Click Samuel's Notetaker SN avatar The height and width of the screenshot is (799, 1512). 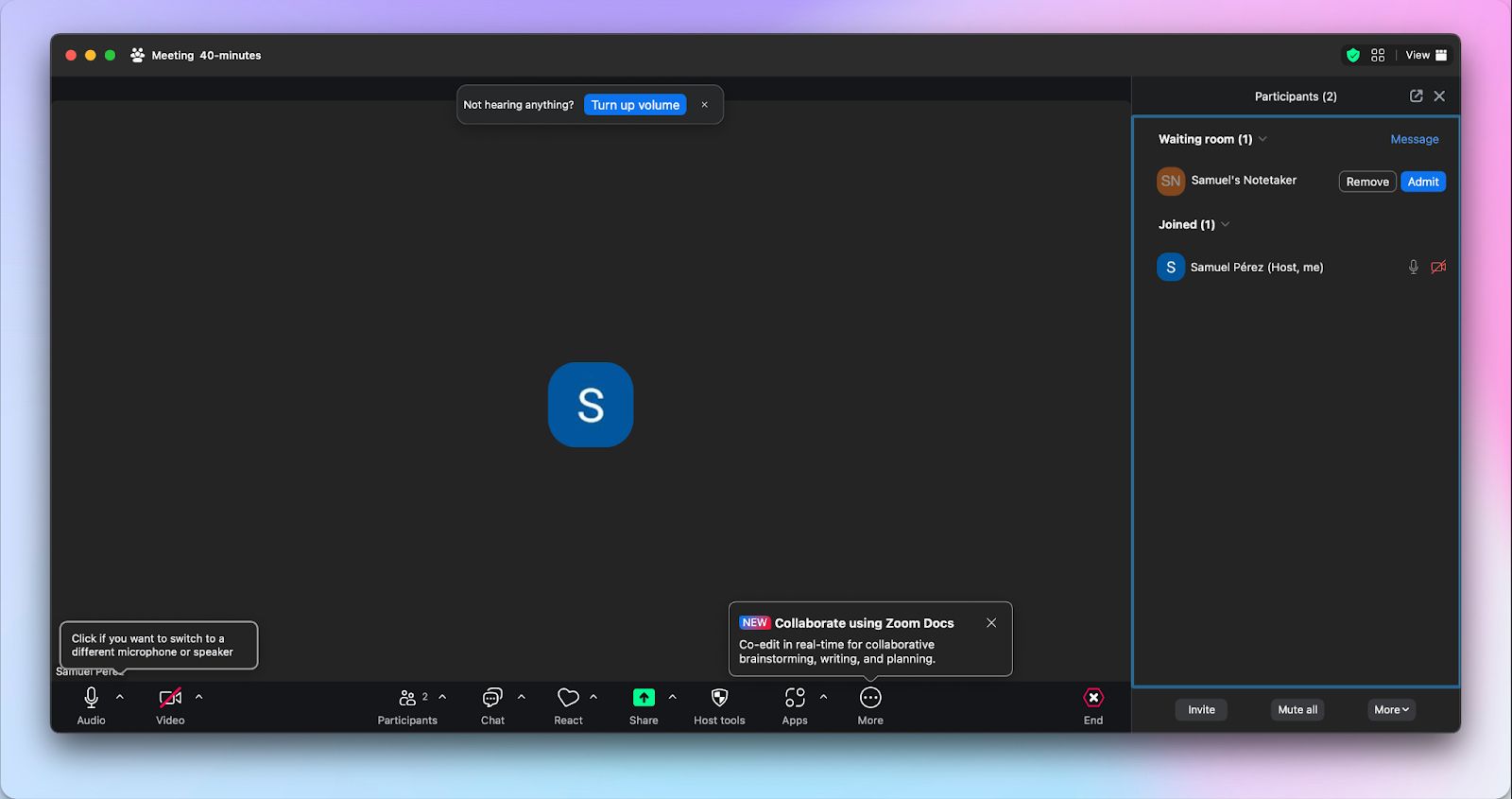pyautogui.click(x=1171, y=181)
